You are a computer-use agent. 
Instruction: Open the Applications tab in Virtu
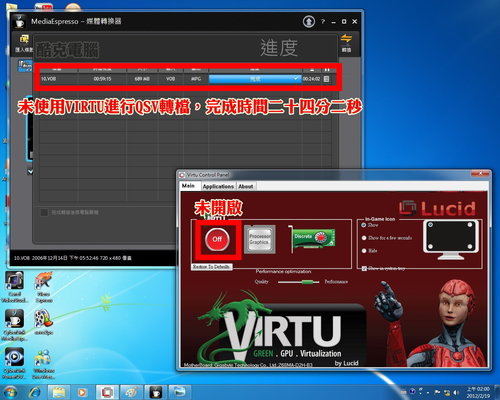point(218,186)
